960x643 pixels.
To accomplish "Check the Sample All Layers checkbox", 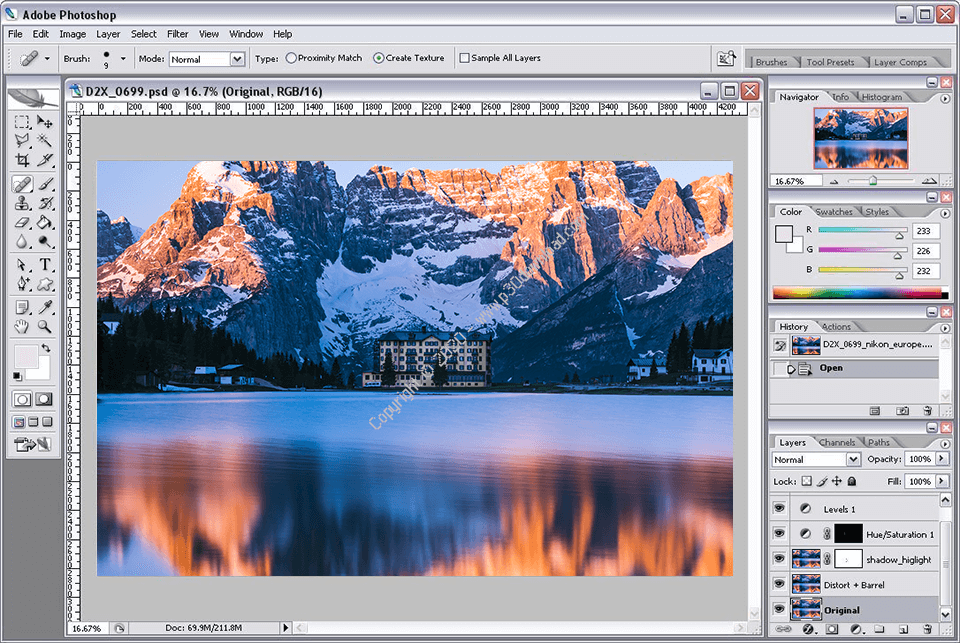I will (466, 57).
